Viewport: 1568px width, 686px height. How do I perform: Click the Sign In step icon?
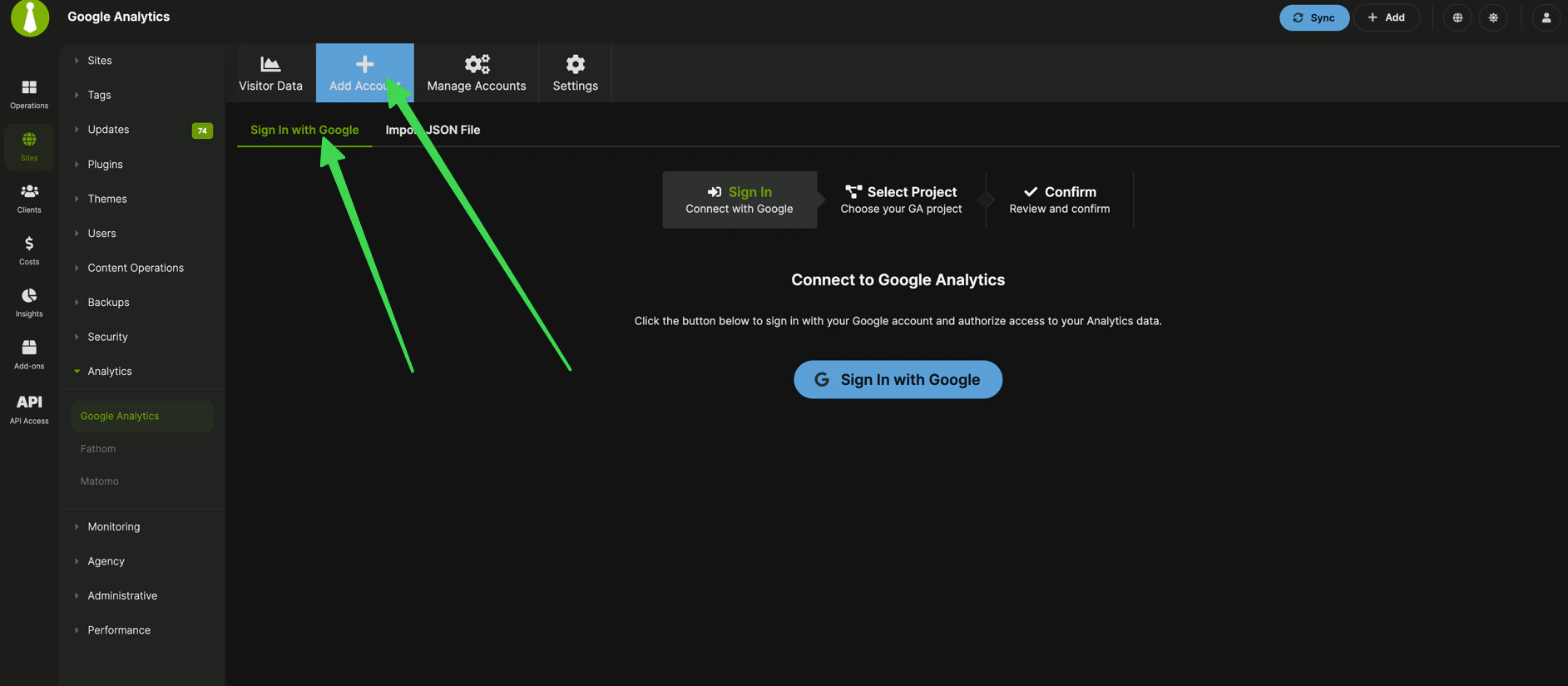point(715,192)
